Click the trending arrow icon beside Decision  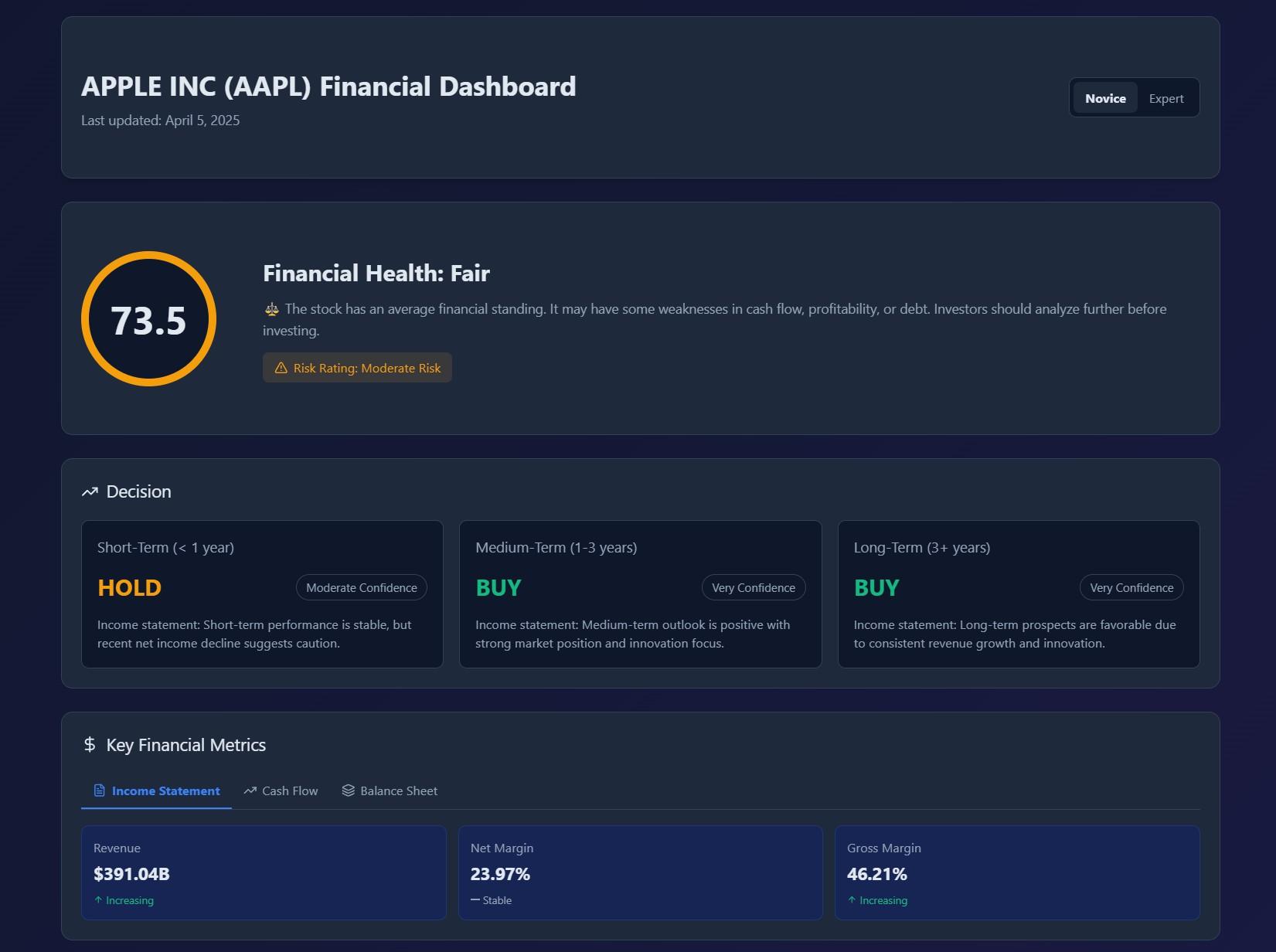tap(90, 491)
